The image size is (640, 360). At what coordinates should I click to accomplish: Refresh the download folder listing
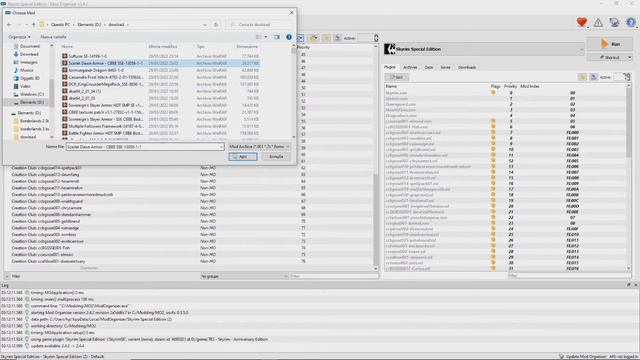pos(216,25)
